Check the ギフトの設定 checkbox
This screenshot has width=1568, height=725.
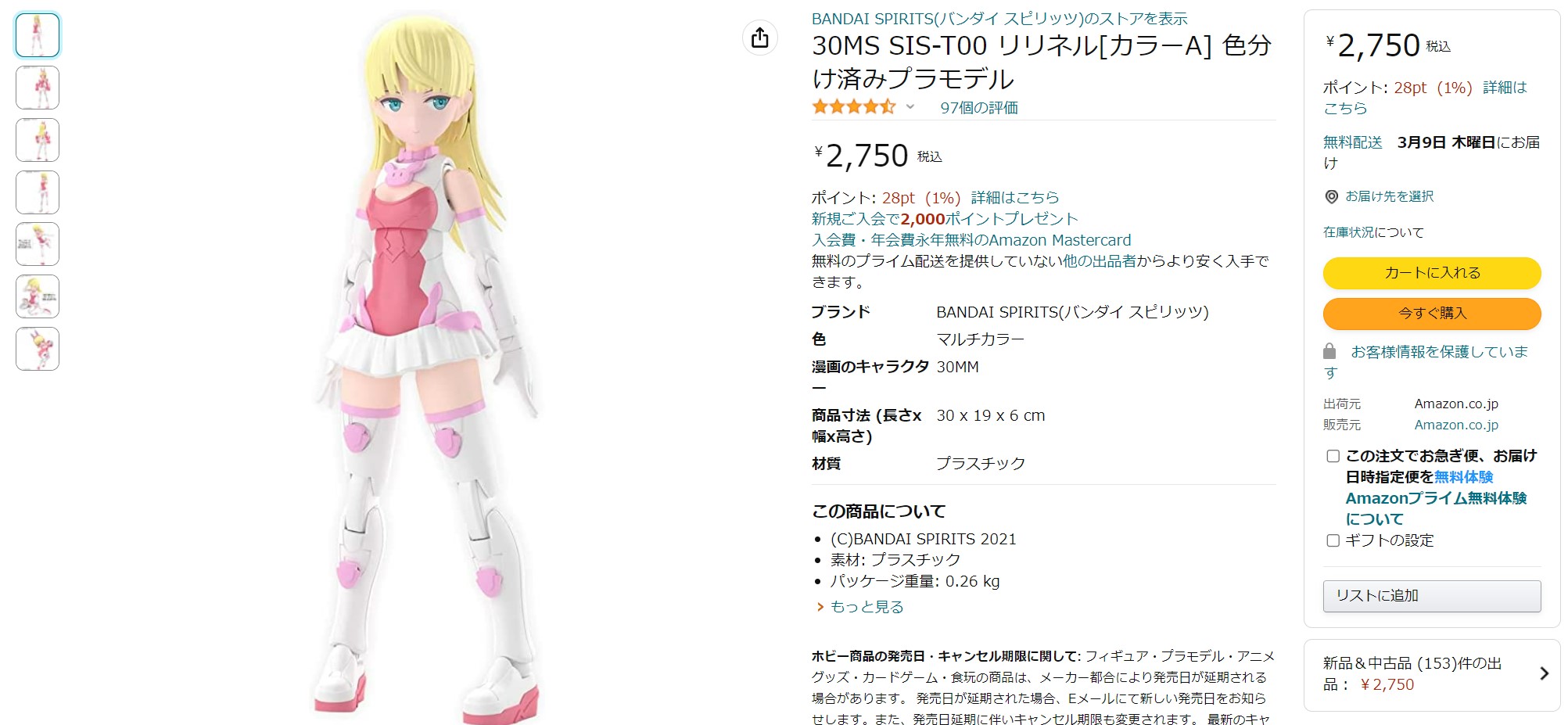point(1333,540)
